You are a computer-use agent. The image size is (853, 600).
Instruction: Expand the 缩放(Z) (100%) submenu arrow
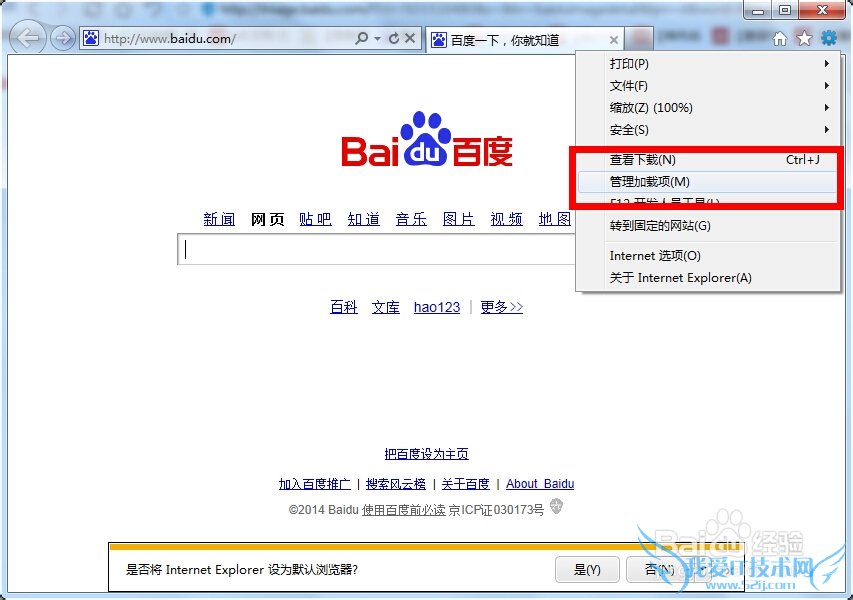pos(826,108)
